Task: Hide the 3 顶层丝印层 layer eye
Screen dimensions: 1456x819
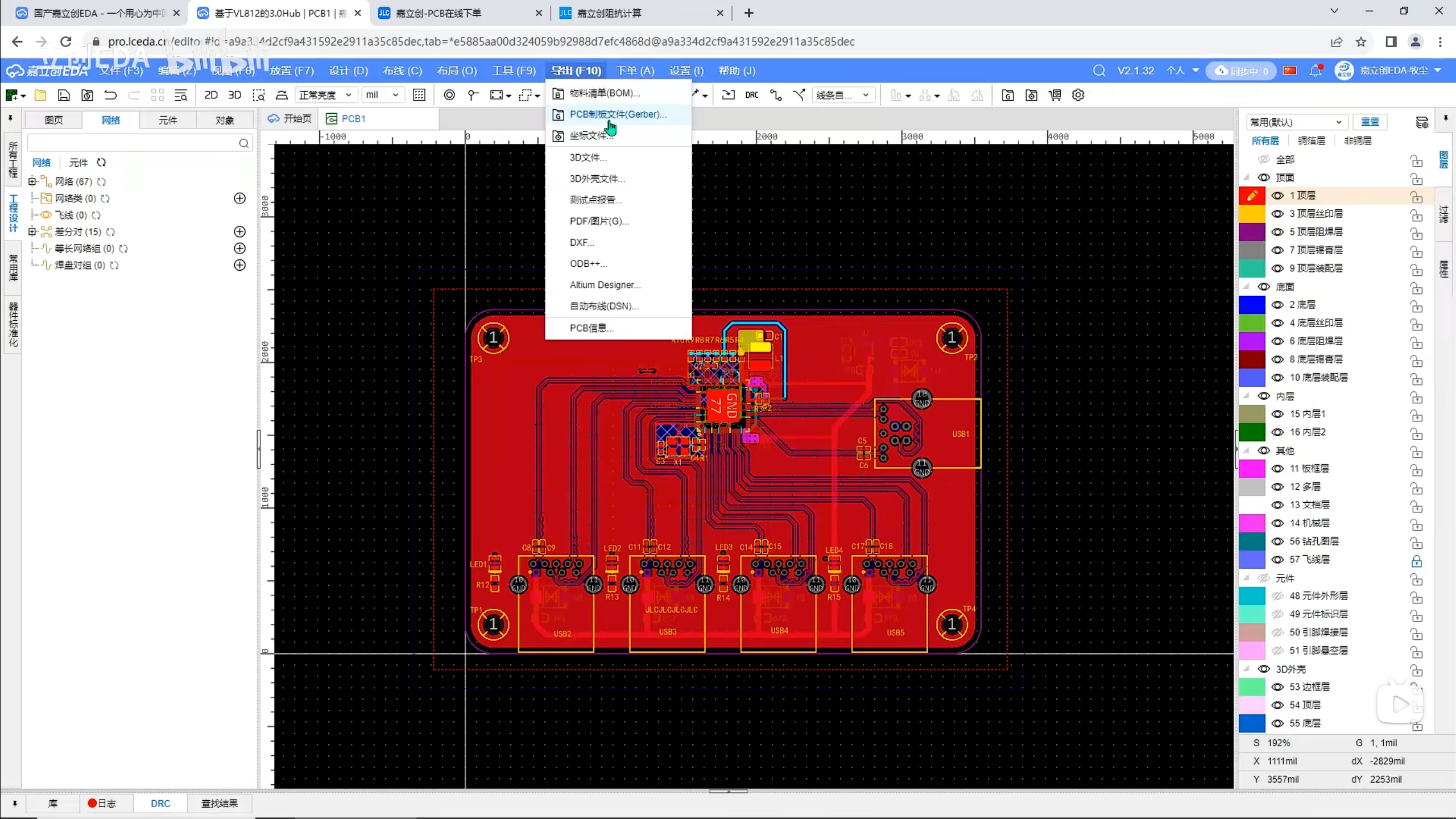Action: (1277, 214)
